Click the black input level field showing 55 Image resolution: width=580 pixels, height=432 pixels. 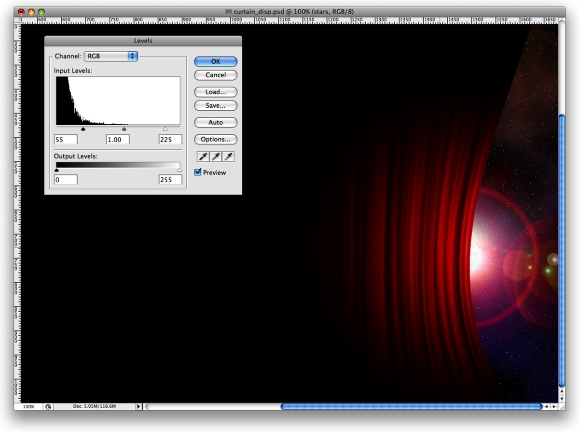click(66, 139)
